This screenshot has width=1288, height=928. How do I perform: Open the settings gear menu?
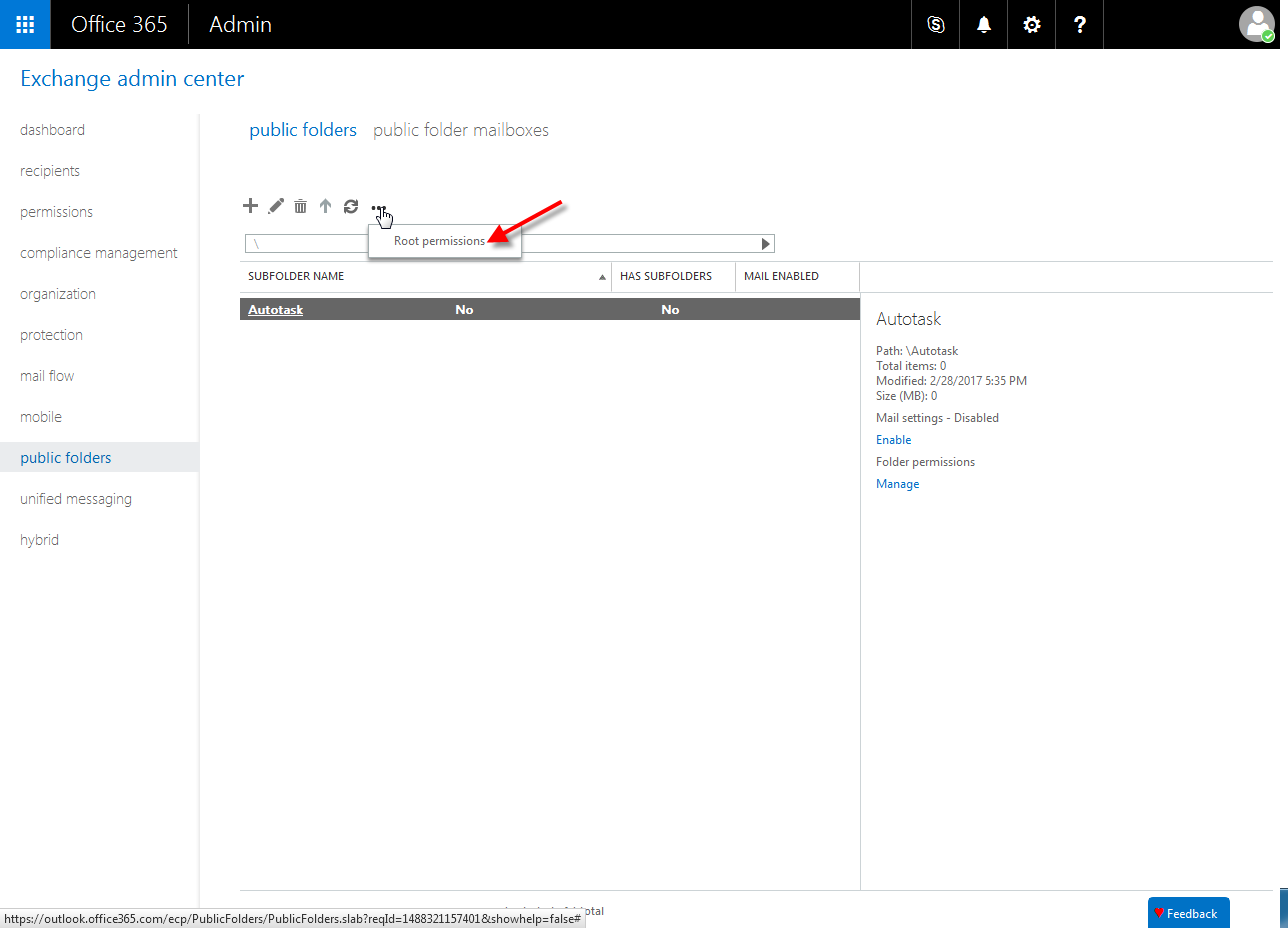[x=1032, y=24]
